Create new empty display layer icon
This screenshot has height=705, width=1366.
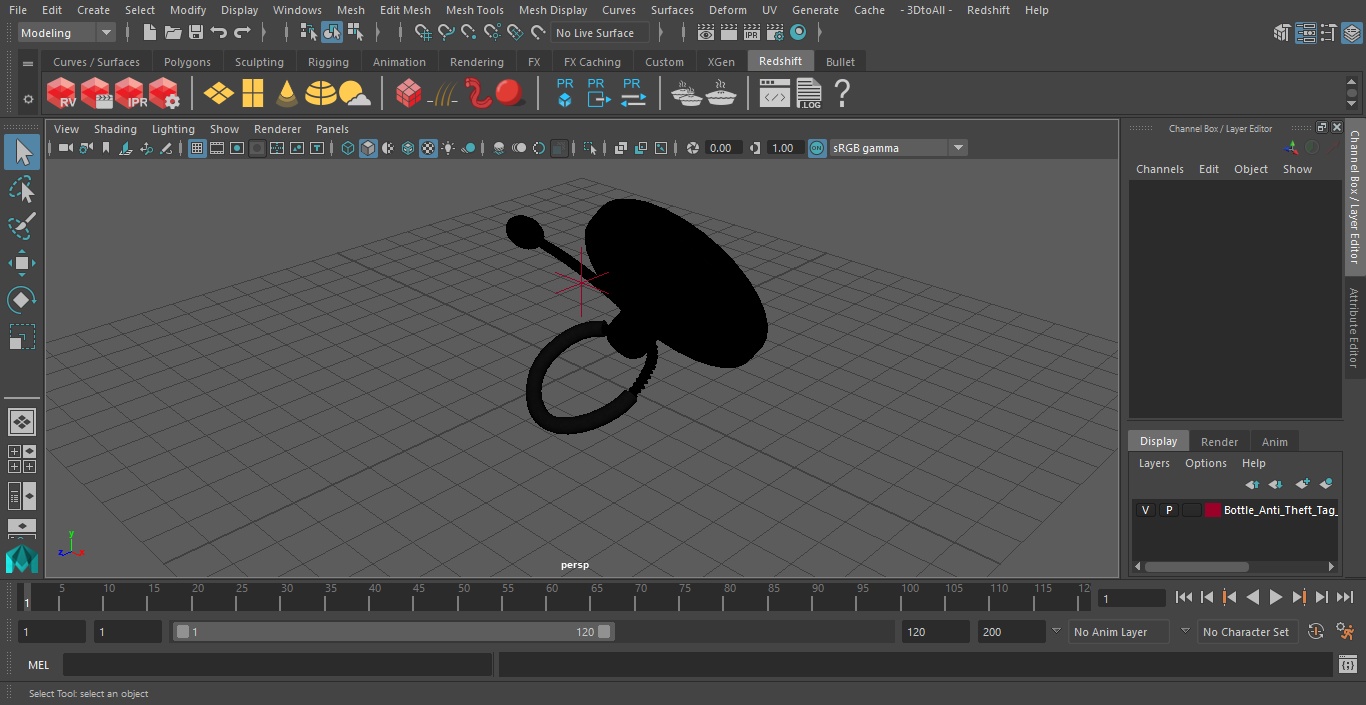click(x=1302, y=484)
